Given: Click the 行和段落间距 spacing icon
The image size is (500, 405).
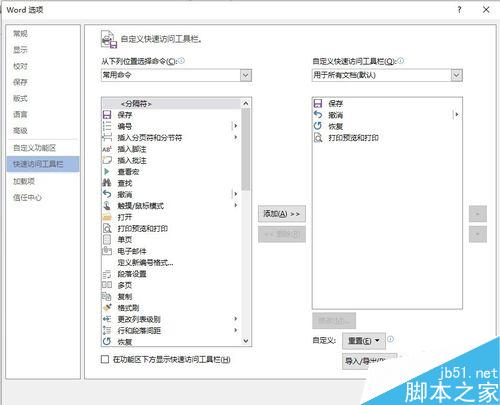Looking at the screenshot, I should [x=107, y=330].
